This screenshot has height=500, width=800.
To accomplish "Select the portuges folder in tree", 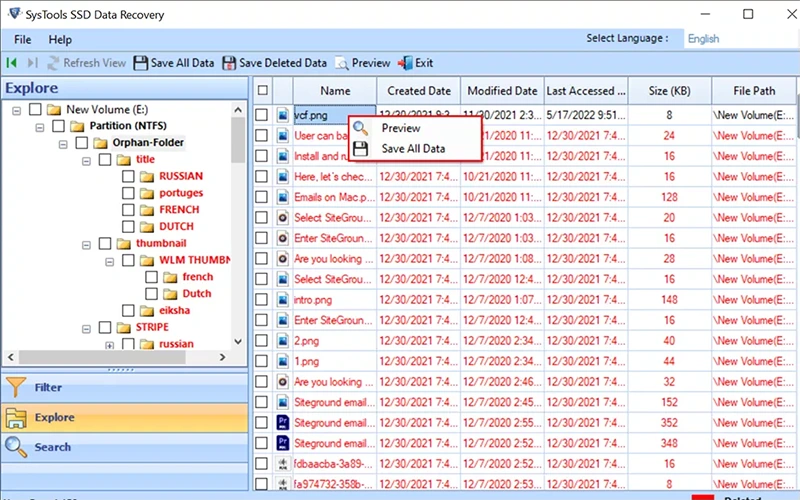I will point(181,193).
